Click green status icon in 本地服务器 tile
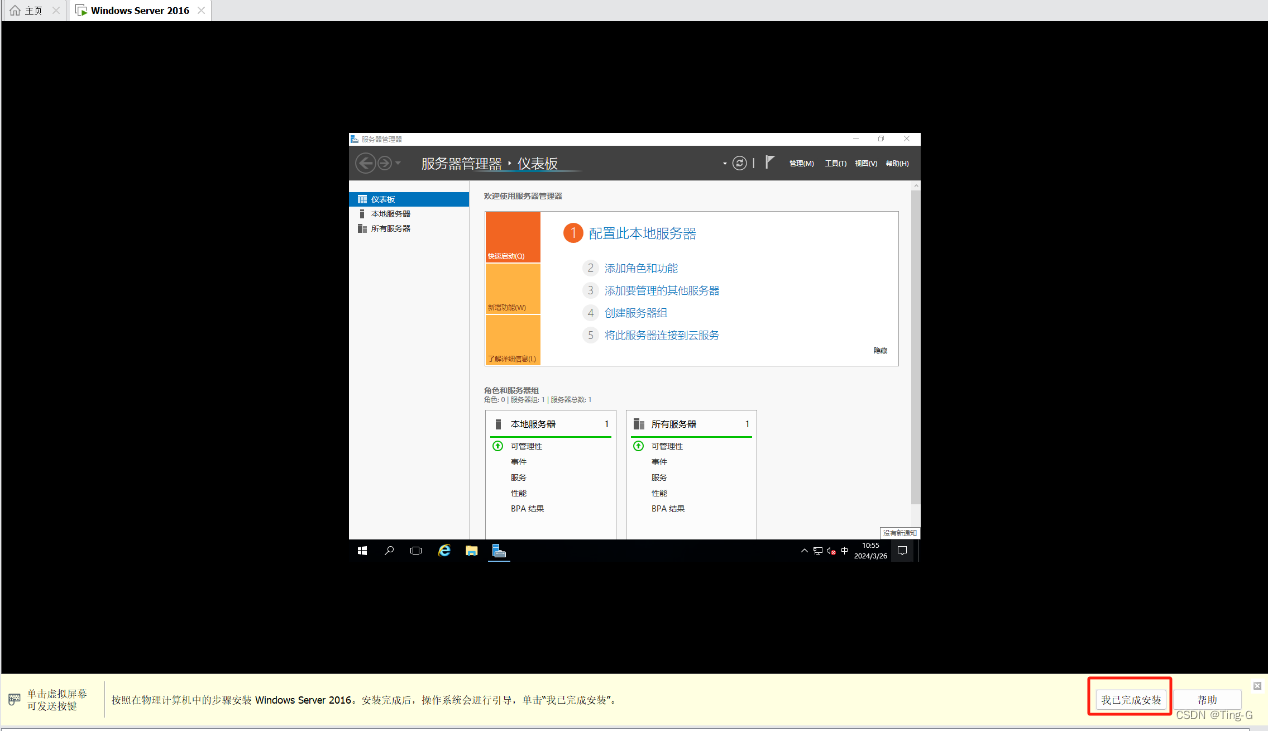The width and height of the screenshot is (1268, 731). coord(498,446)
